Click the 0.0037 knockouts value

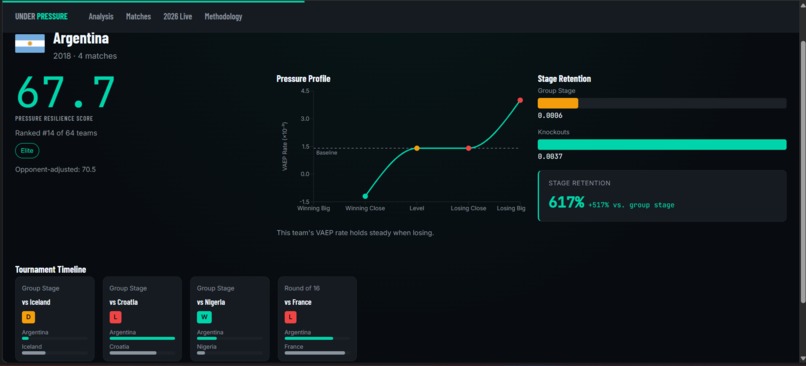tap(550, 157)
